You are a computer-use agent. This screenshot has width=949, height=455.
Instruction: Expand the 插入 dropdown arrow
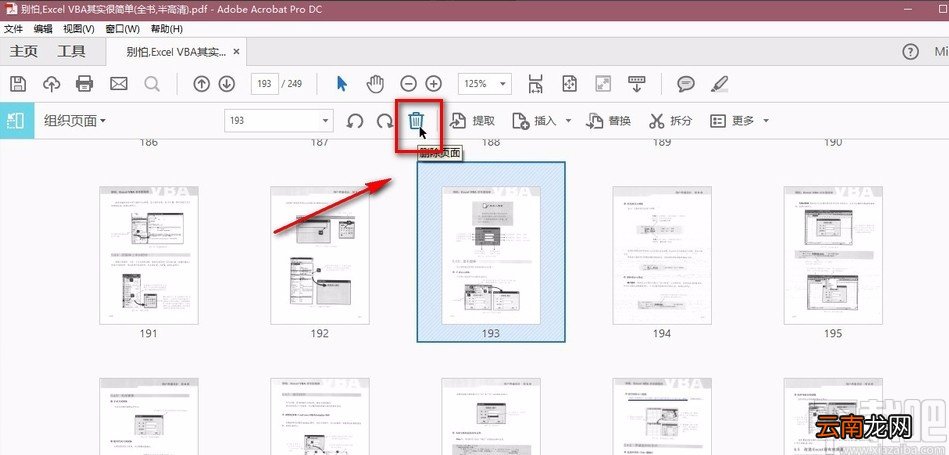(568, 121)
